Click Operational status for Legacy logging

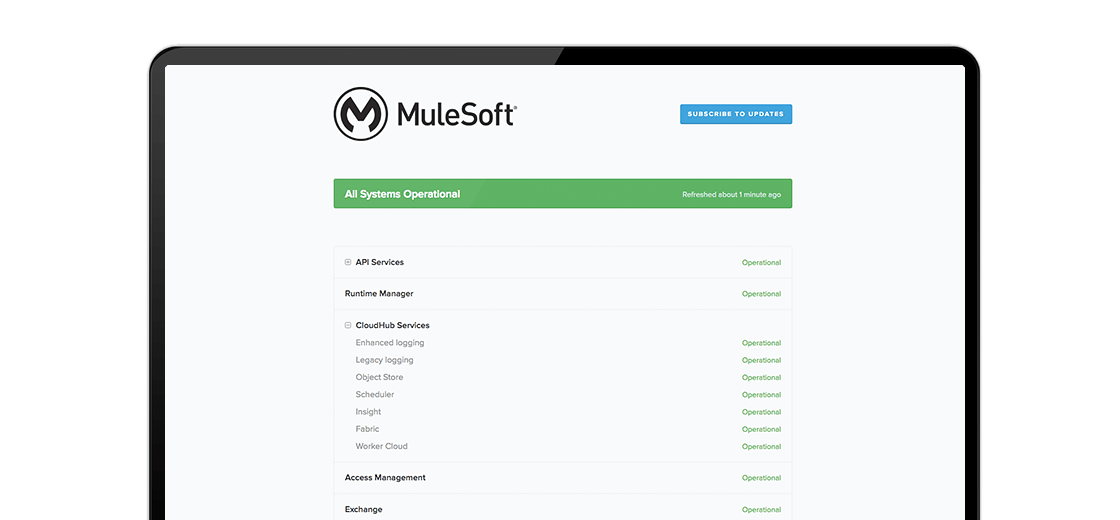(x=761, y=361)
